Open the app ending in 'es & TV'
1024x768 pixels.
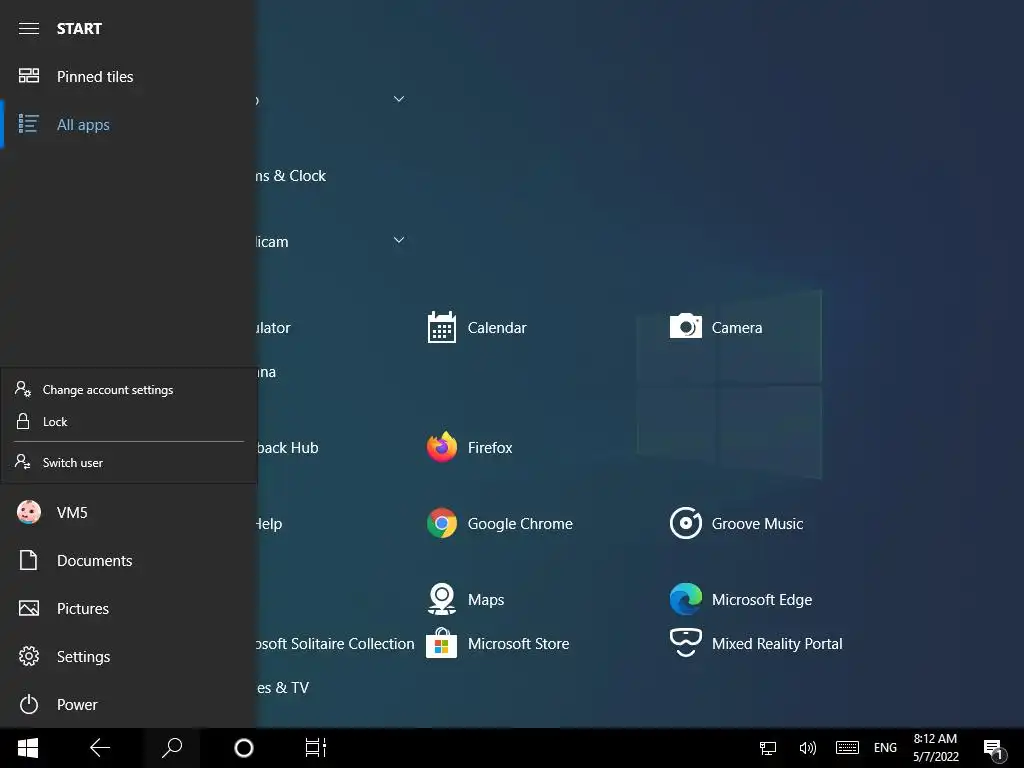coord(282,688)
